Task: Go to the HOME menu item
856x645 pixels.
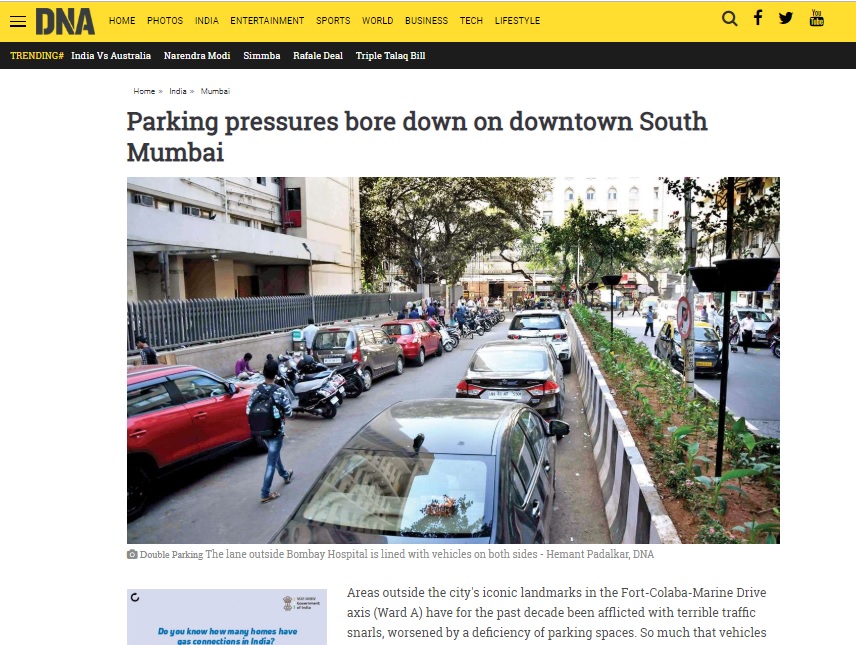Action: tap(122, 21)
